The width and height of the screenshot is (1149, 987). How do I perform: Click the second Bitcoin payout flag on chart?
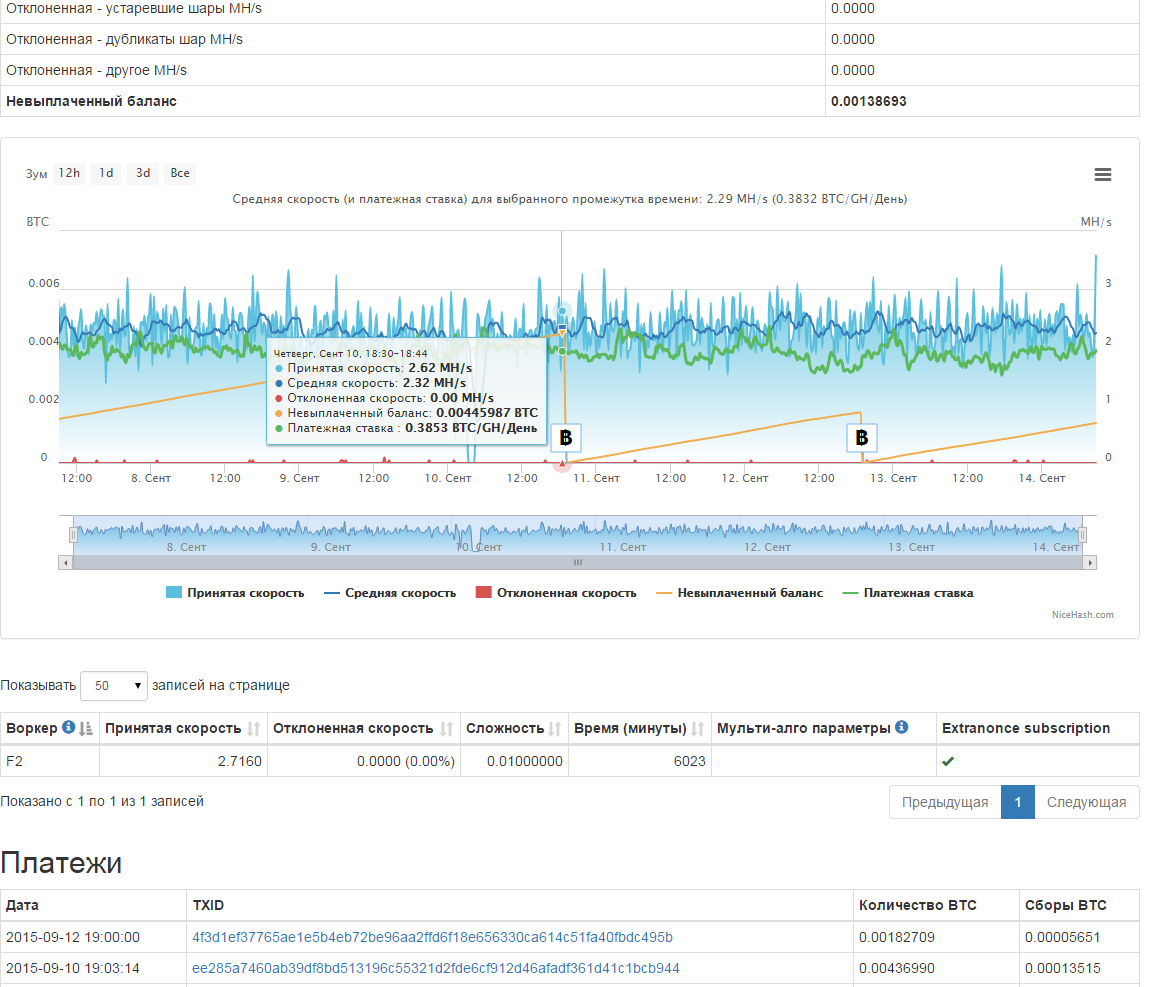tap(862, 437)
